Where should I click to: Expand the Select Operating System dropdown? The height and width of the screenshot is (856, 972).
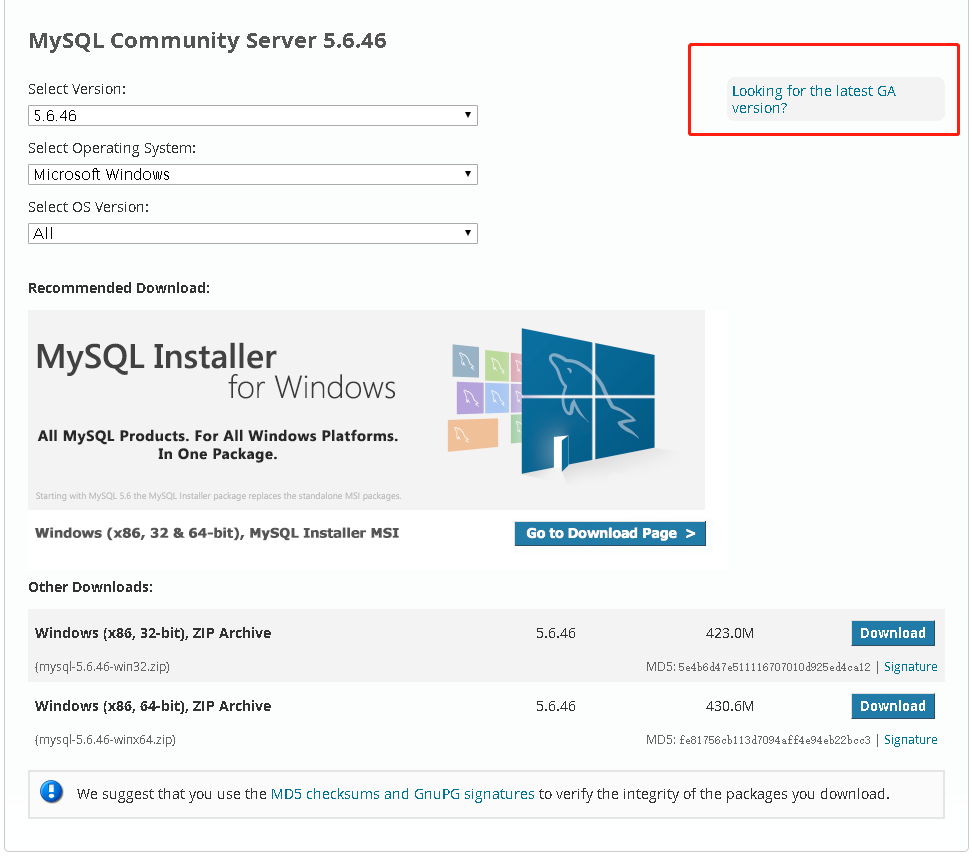click(252, 175)
